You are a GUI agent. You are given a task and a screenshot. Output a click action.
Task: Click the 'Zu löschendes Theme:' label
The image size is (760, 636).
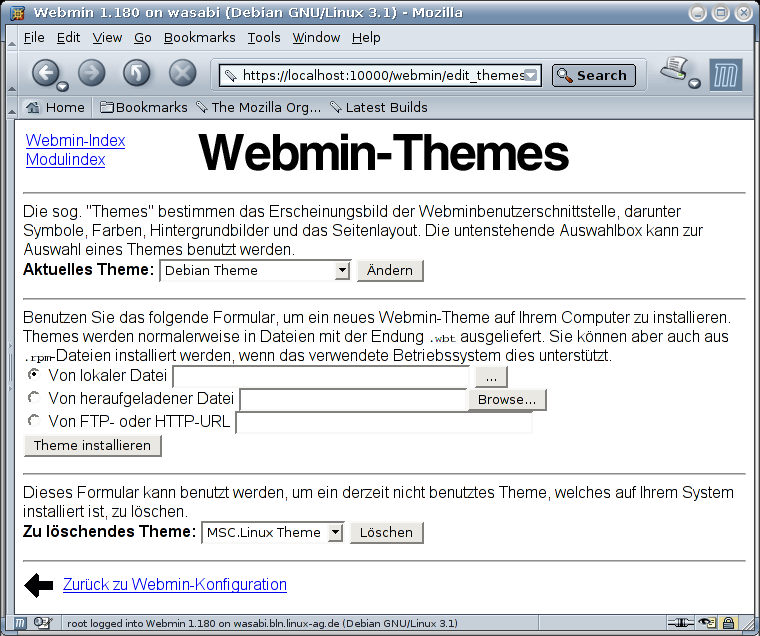click(x=110, y=532)
